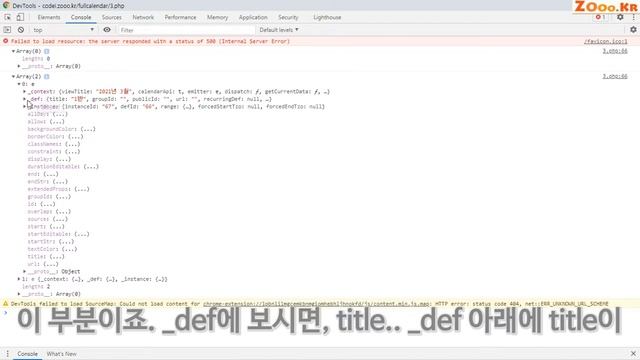Select the What's New drawer tab
640x360 pixels.
click(61, 354)
